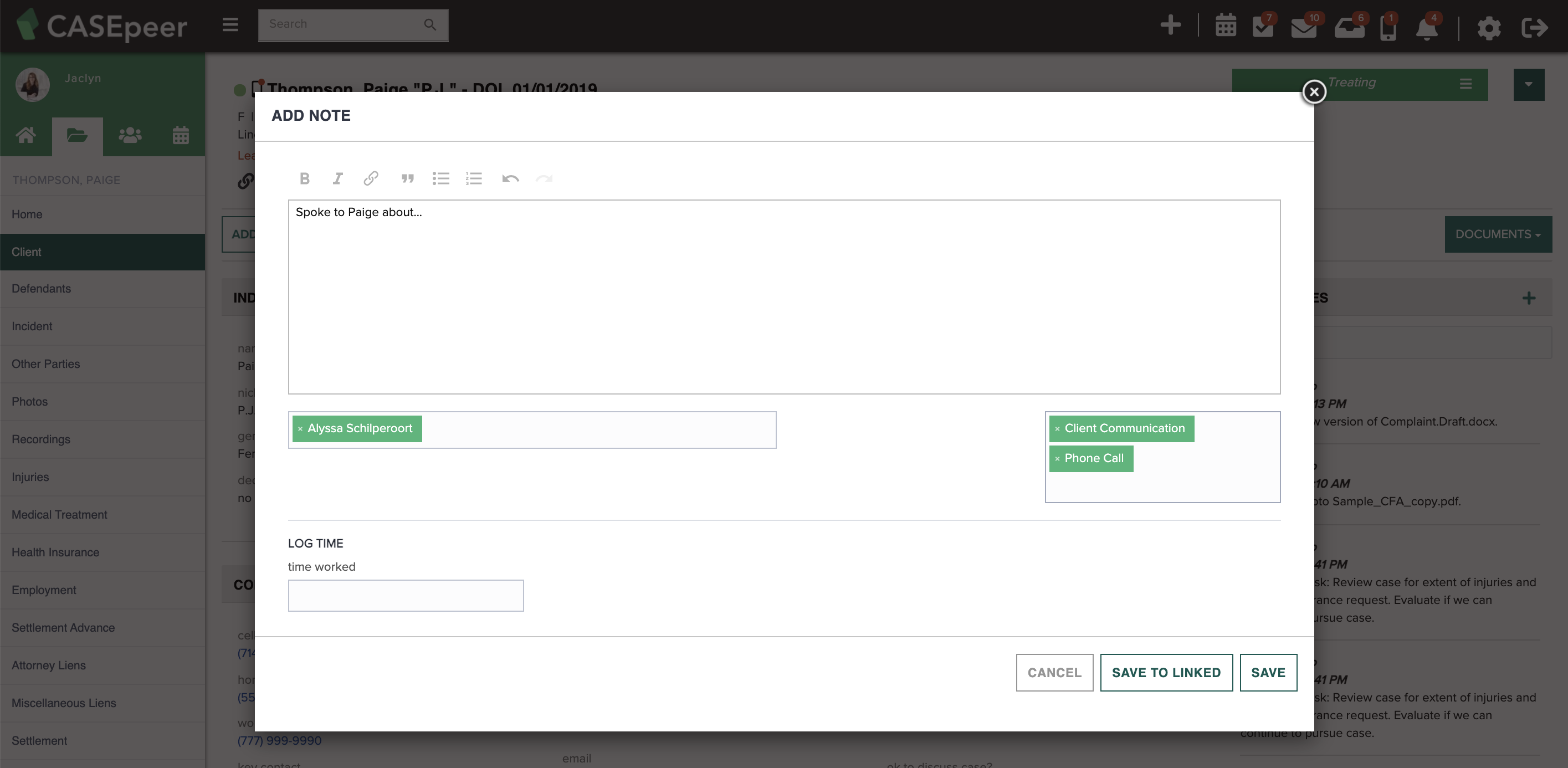The width and height of the screenshot is (1568, 768).
Task: Click the time worked input field
Action: pos(406,595)
